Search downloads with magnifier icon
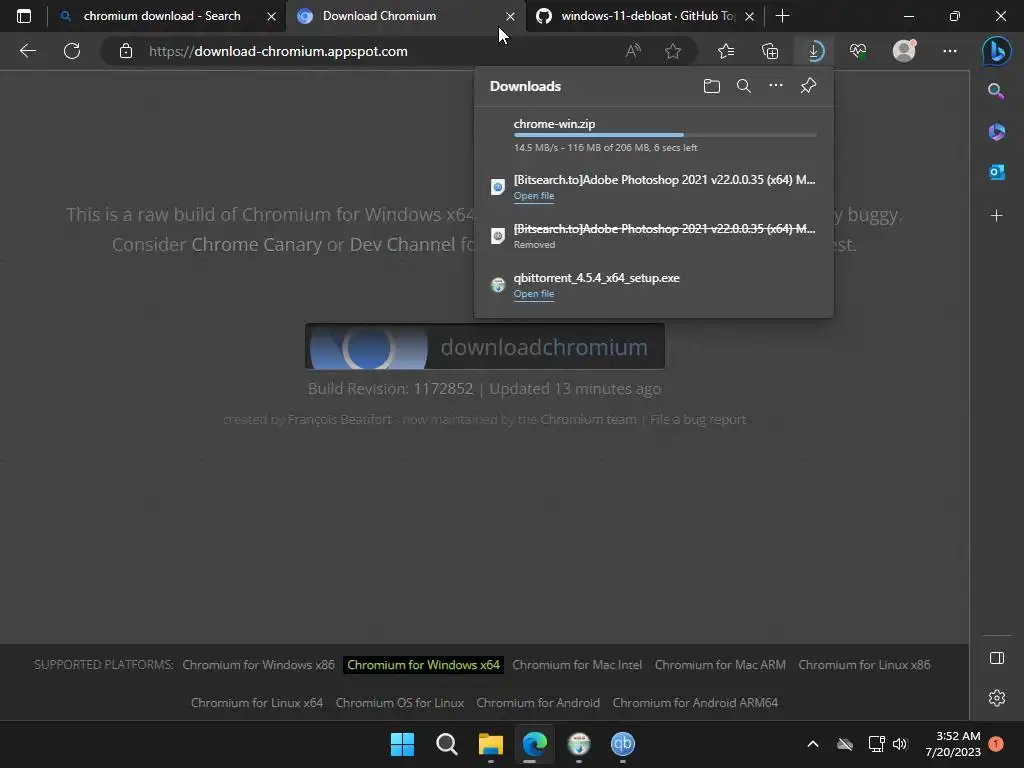This screenshot has height=768, width=1024. 743,86
